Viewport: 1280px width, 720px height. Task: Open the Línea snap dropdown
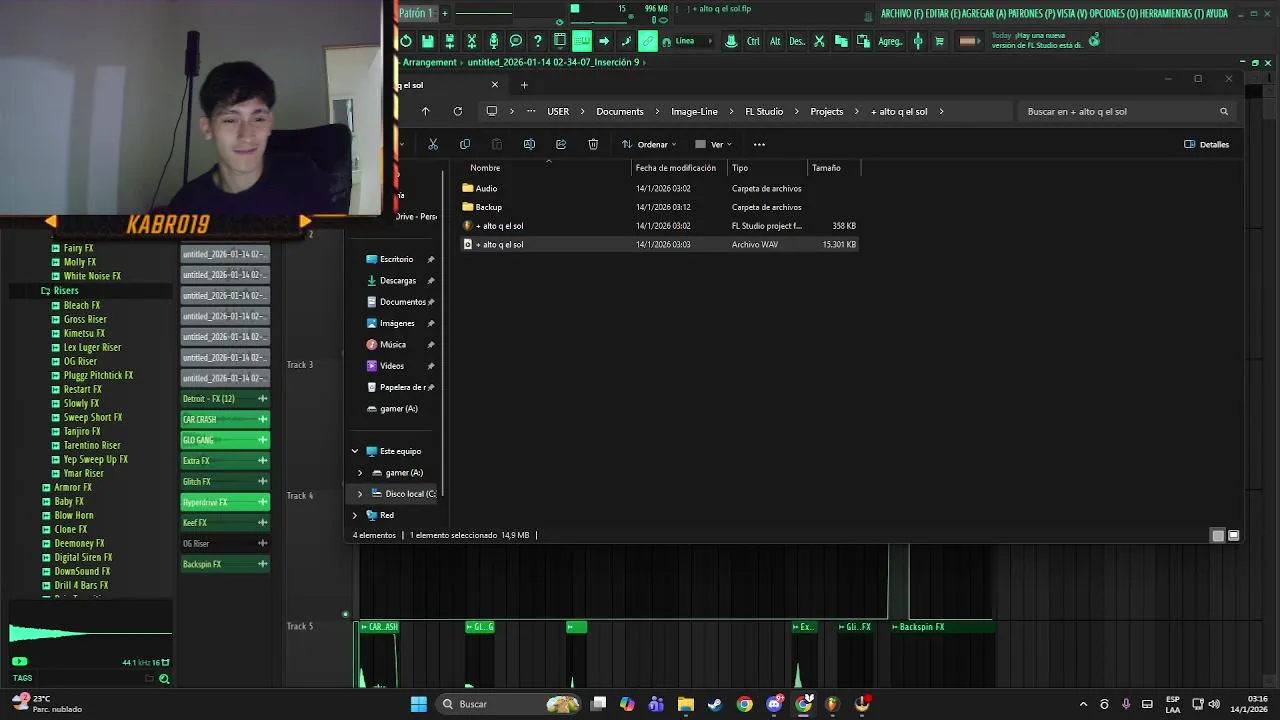point(691,41)
